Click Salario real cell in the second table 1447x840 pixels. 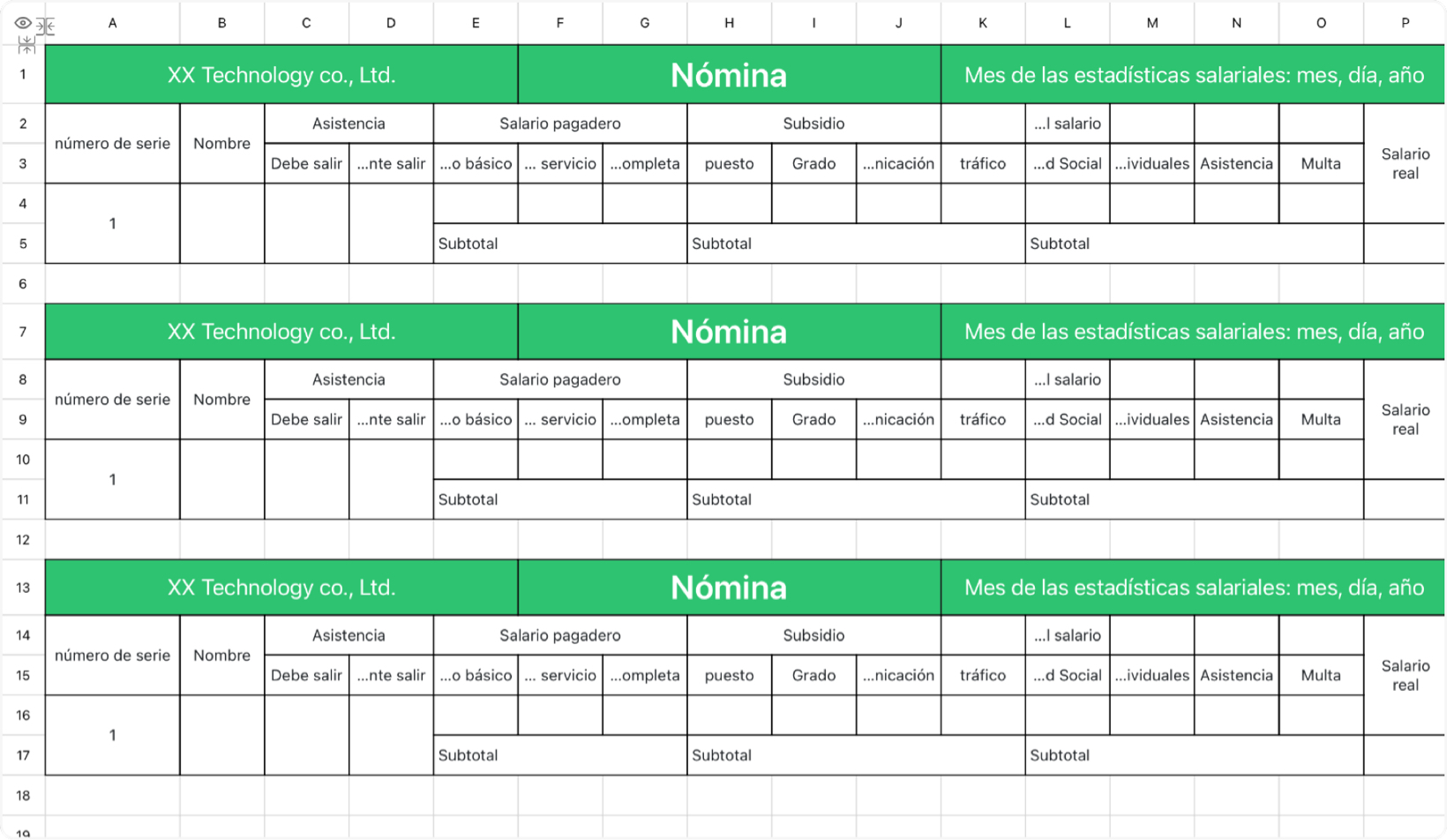pos(1405,419)
